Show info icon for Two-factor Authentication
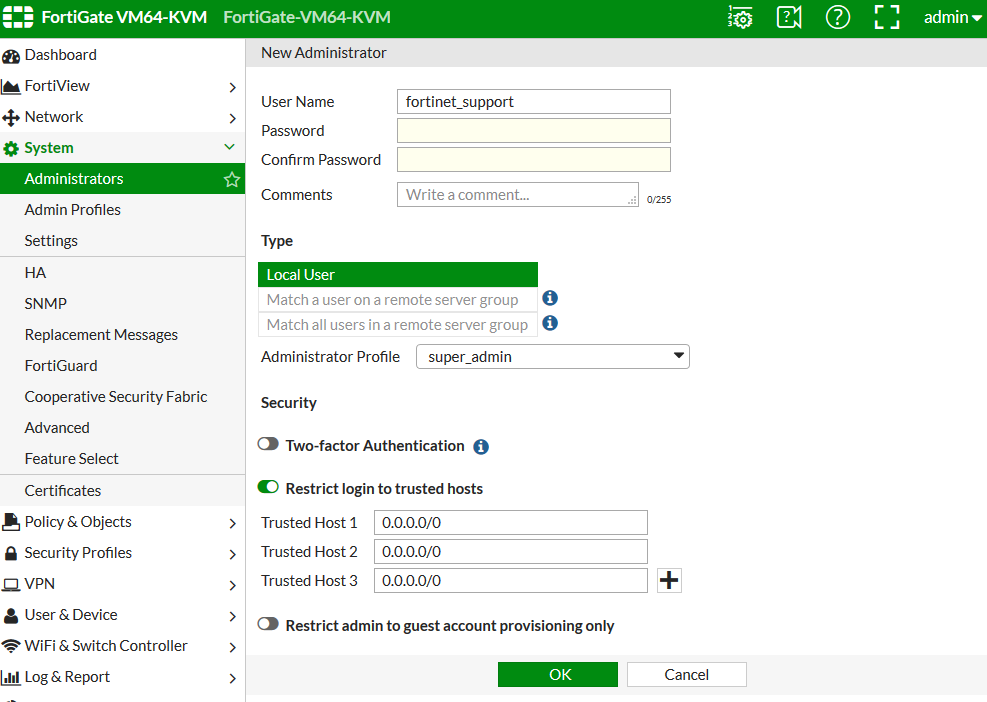Viewport: 987px width, 702px height. pyautogui.click(x=481, y=447)
